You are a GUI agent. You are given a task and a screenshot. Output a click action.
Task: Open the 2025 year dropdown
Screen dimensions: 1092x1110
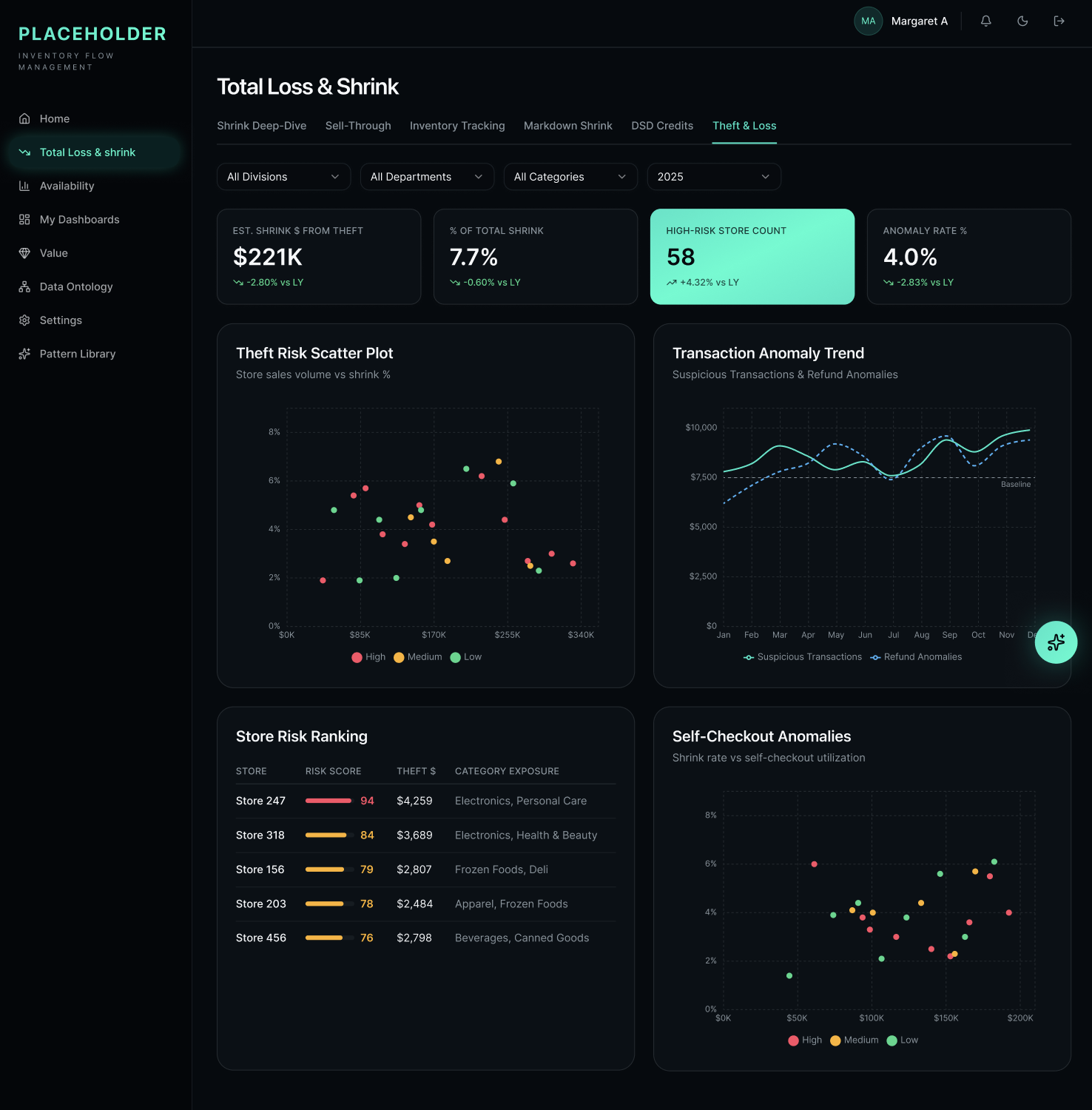pyautogui.click(x=714, y=177)
